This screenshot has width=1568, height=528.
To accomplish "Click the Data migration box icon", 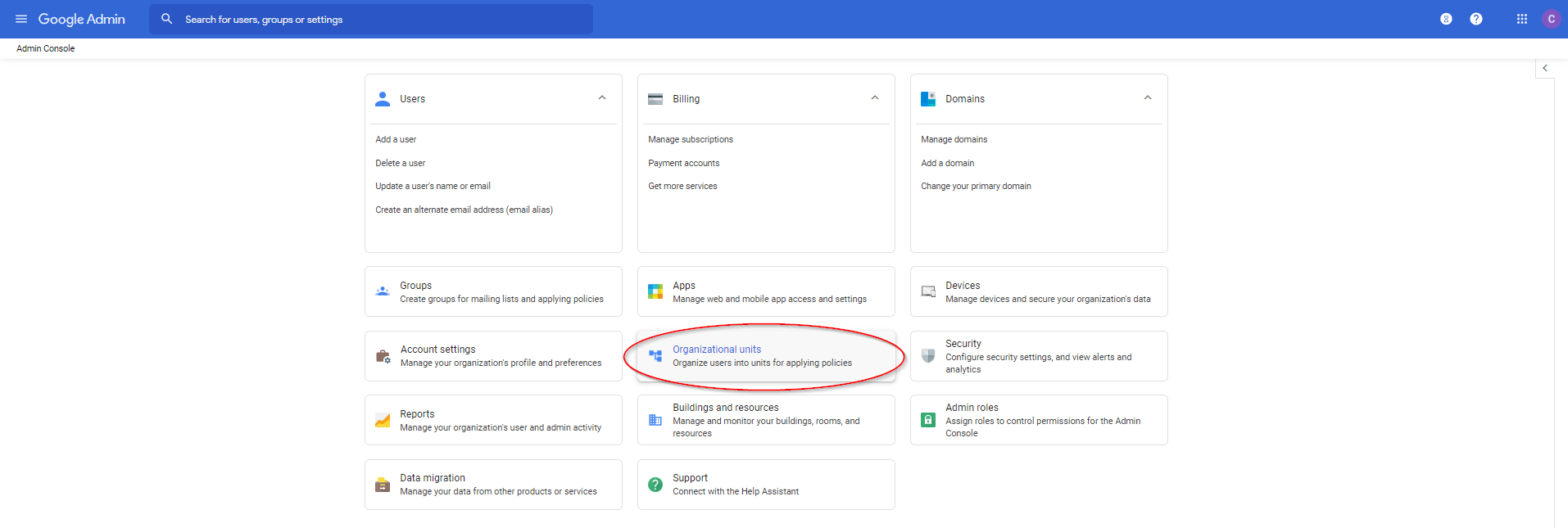I will click(x=383, y=485).
